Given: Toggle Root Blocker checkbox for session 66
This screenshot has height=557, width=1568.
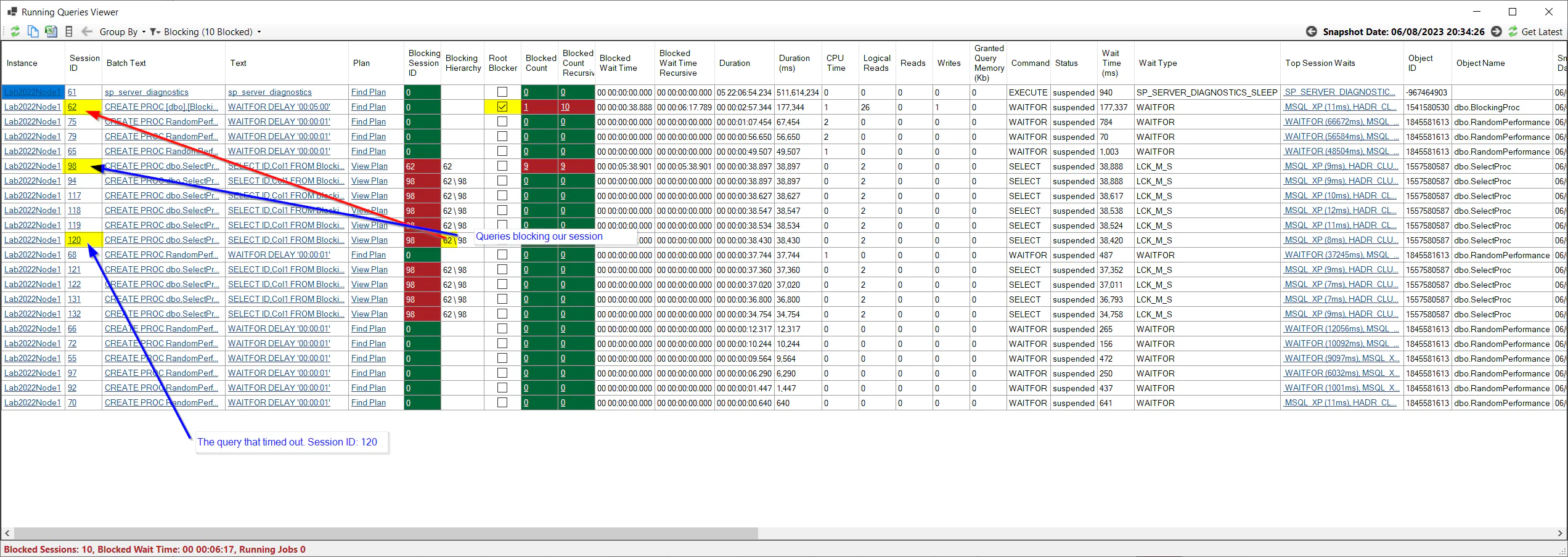Looking at the screenshot, I should (502, 328).
